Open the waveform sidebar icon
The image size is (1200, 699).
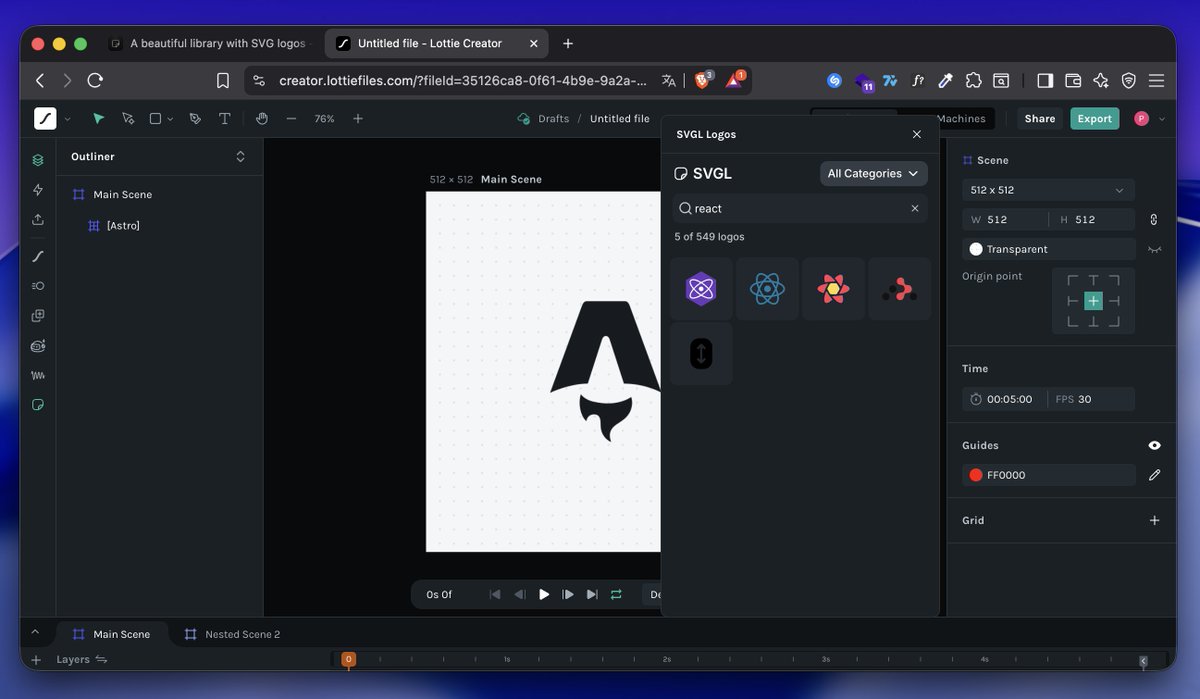(38, 376)
